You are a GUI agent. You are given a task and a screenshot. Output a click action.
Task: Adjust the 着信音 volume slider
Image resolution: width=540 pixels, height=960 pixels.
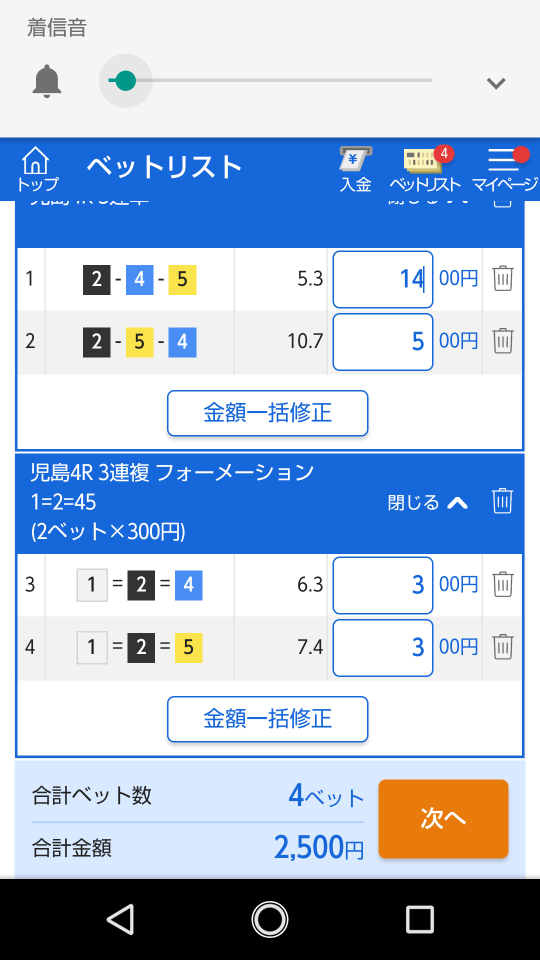(x=270, y=80)
